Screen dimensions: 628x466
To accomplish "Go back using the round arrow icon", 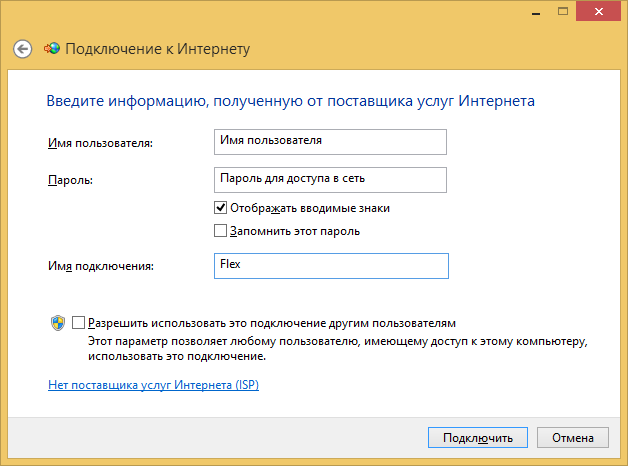I will 22,49.
